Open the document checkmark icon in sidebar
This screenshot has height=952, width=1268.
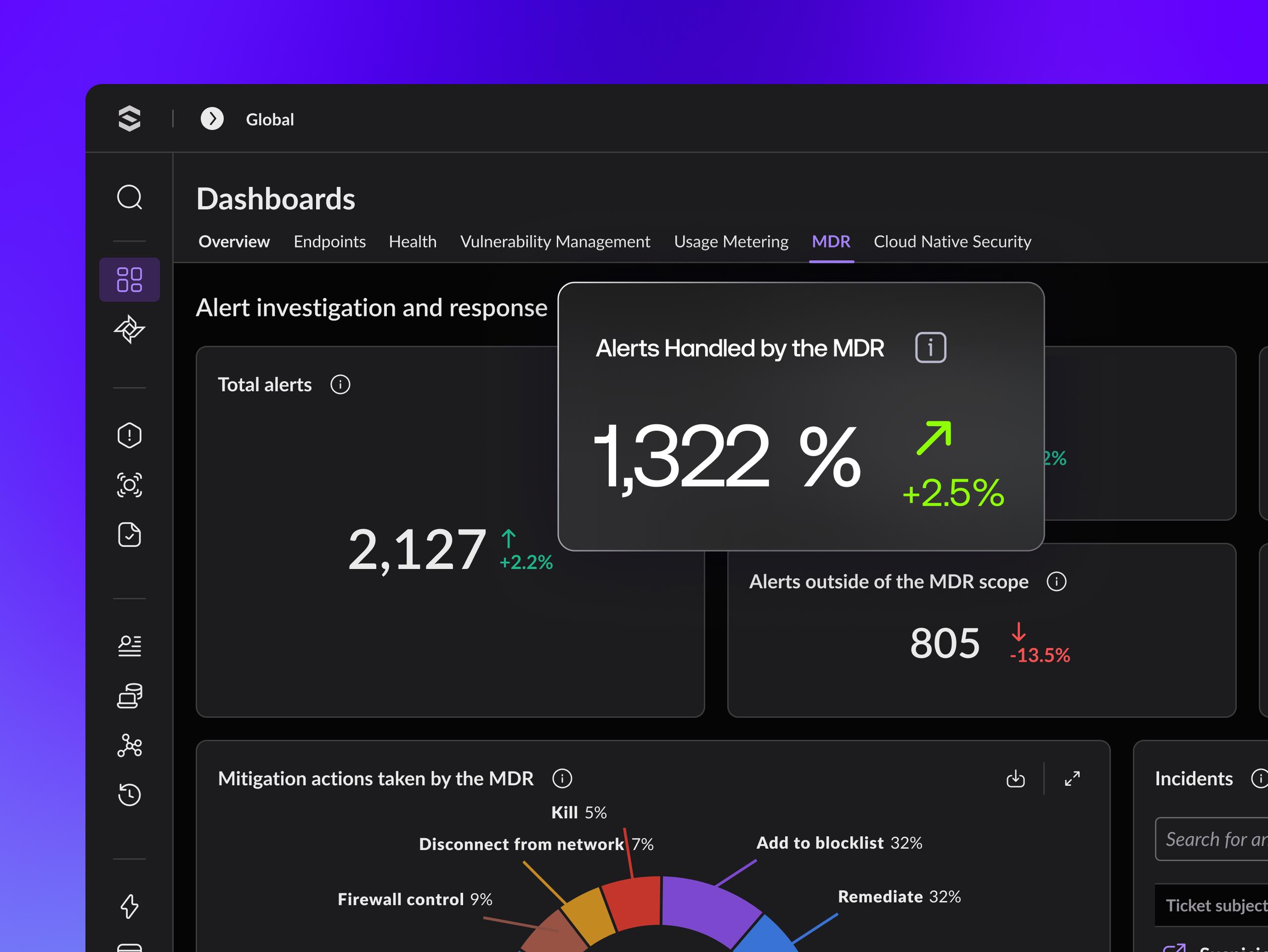(x=130, y=535)
